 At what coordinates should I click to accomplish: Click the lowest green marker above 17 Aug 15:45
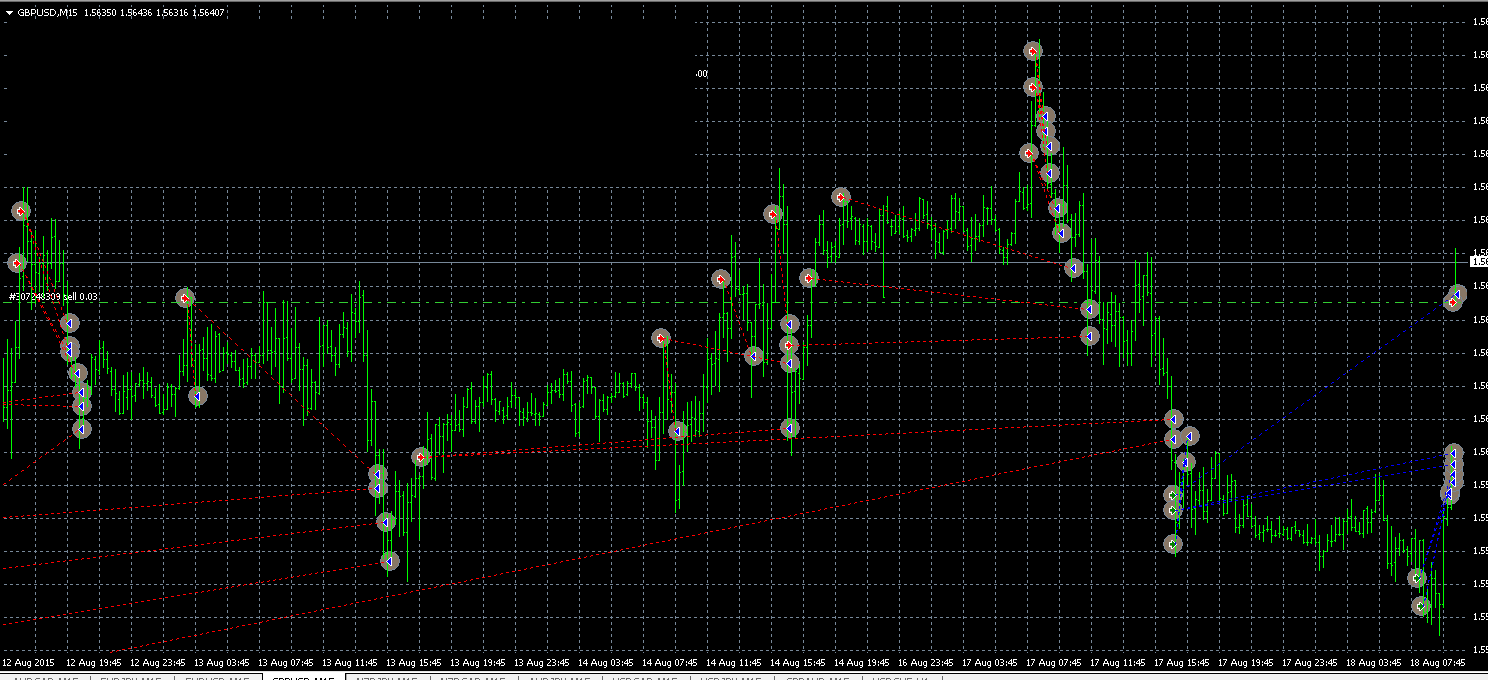1173,544
